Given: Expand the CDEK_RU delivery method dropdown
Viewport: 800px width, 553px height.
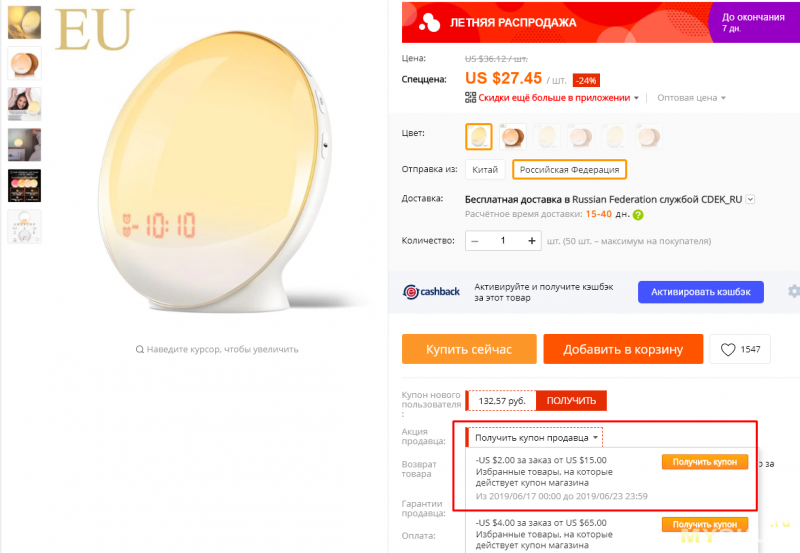Looking at the screenshot, I should click(x=750, y=199).
